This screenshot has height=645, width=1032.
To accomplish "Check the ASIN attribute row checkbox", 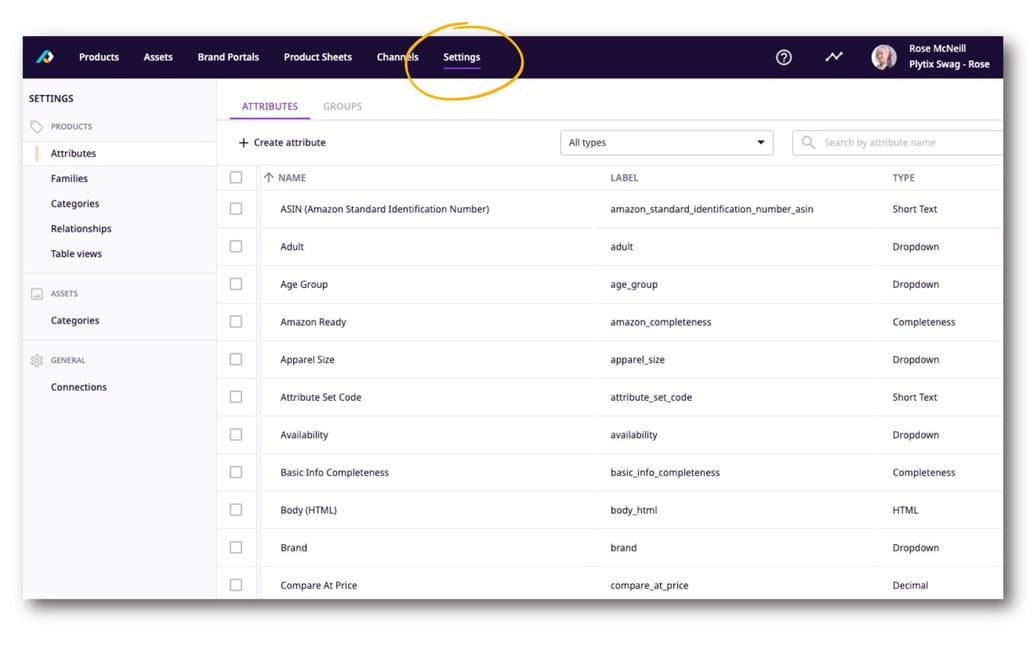I will [236, 209].
